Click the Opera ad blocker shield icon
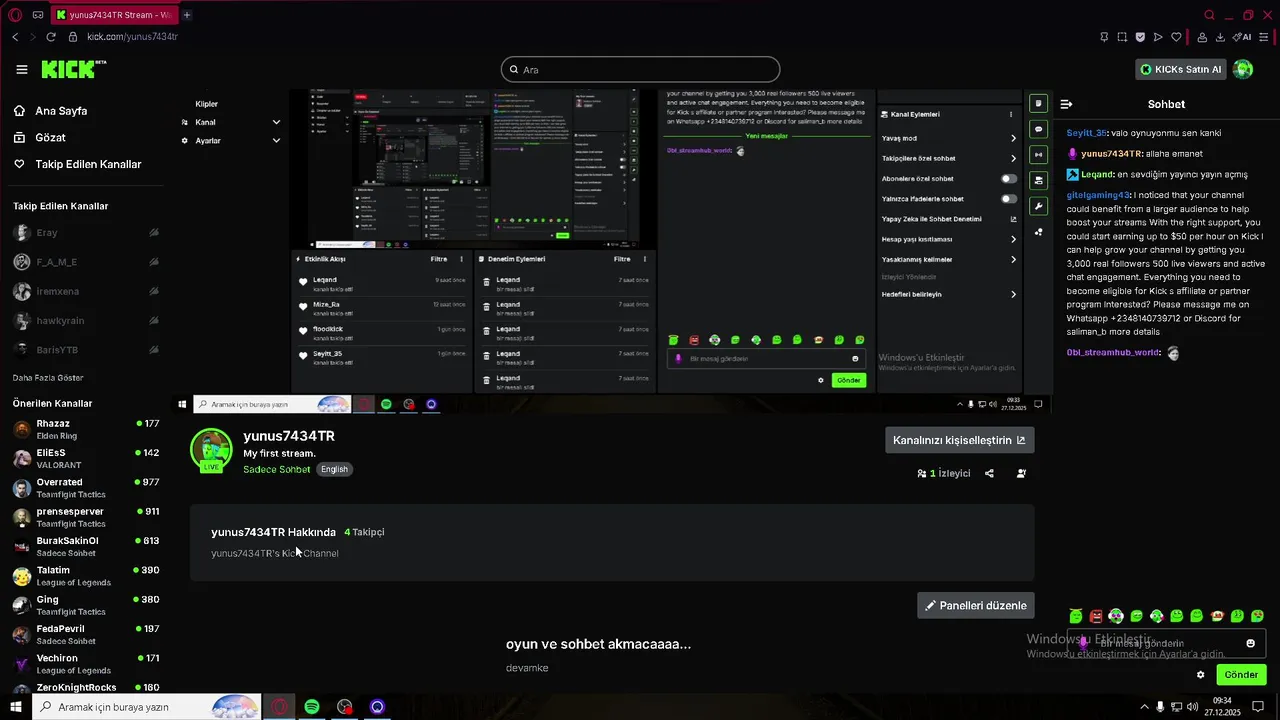 click(x=1140, y=37)
